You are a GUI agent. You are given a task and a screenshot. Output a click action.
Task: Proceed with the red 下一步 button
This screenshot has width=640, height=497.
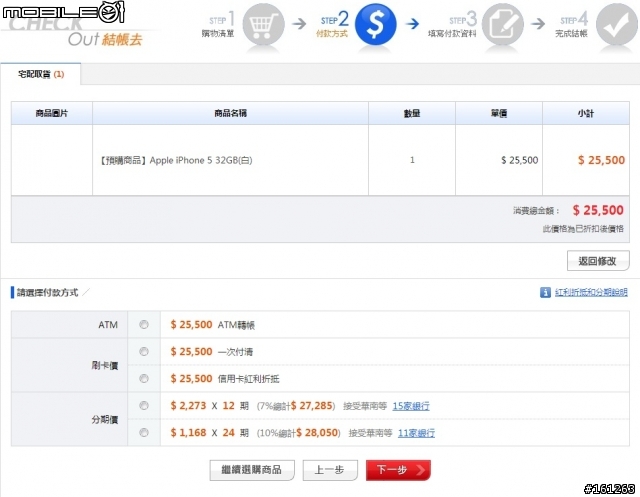coord(398,470)
